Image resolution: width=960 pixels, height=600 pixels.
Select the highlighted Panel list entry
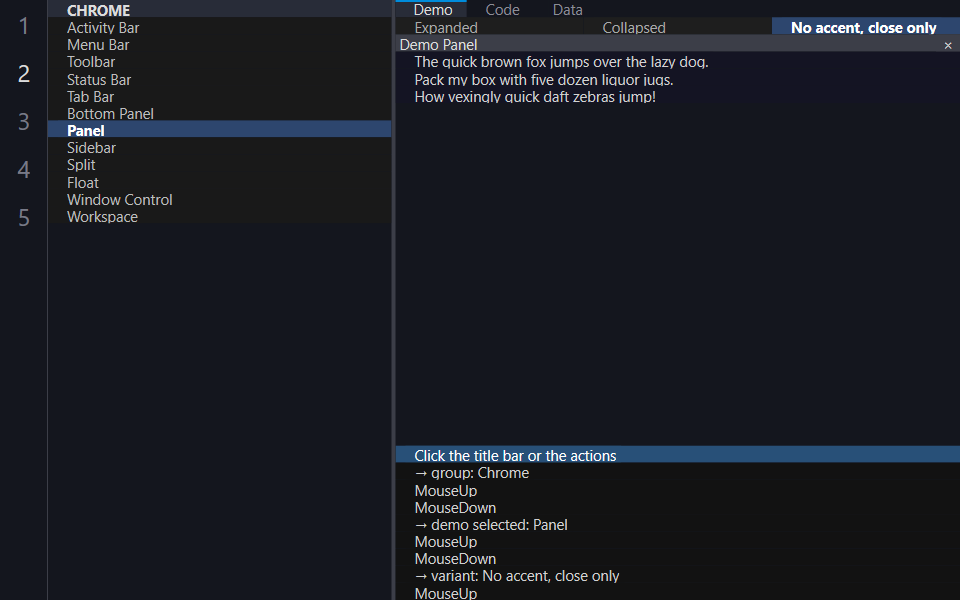[219, 130]
